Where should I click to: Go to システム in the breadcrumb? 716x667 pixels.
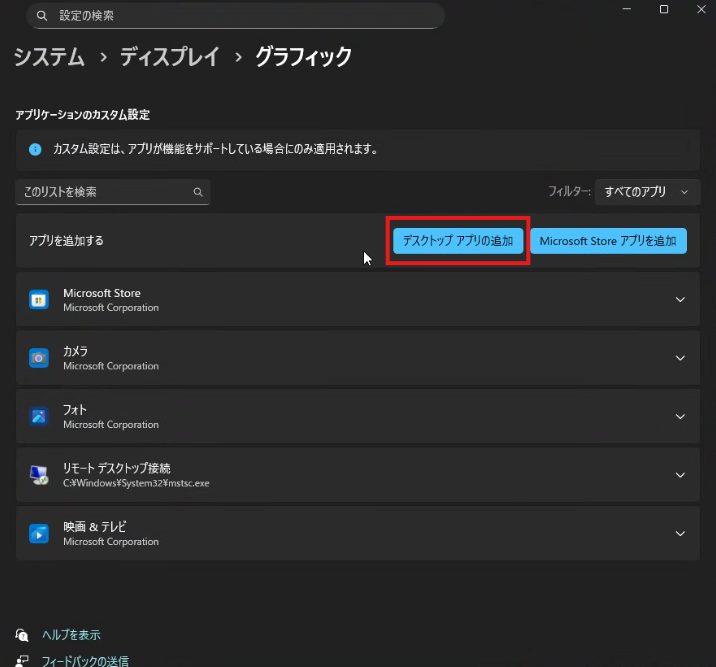[x=49, y=57]
